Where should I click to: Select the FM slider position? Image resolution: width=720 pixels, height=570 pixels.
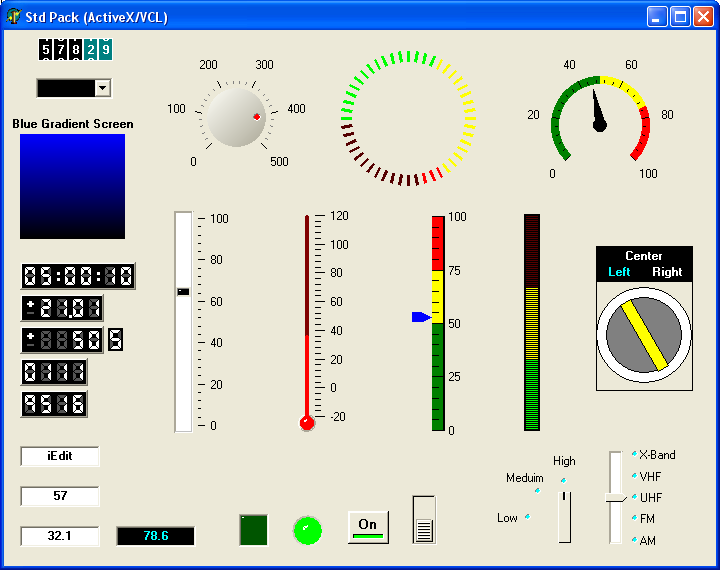634,518
